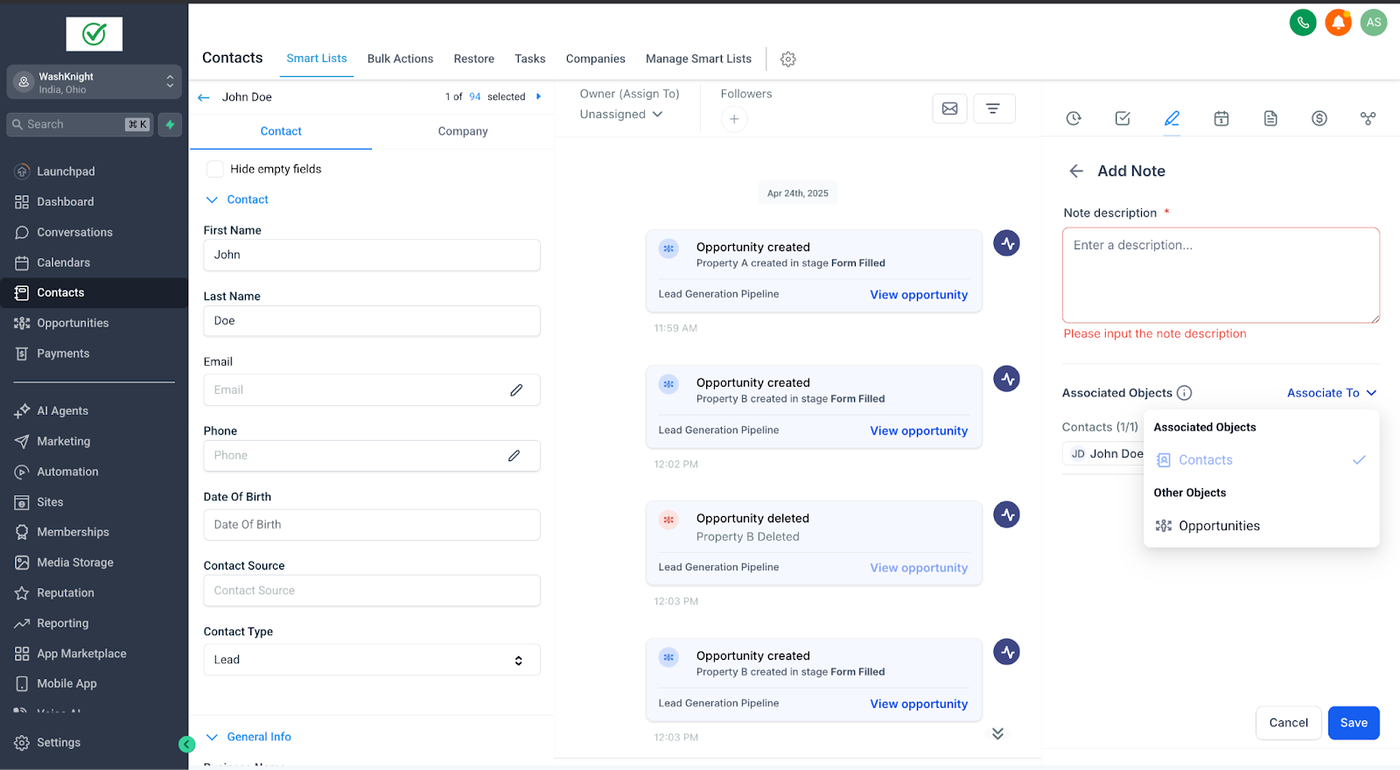Open the payments dollar icon tab
1400x770 pixels.
click(x=1319, y=118)
